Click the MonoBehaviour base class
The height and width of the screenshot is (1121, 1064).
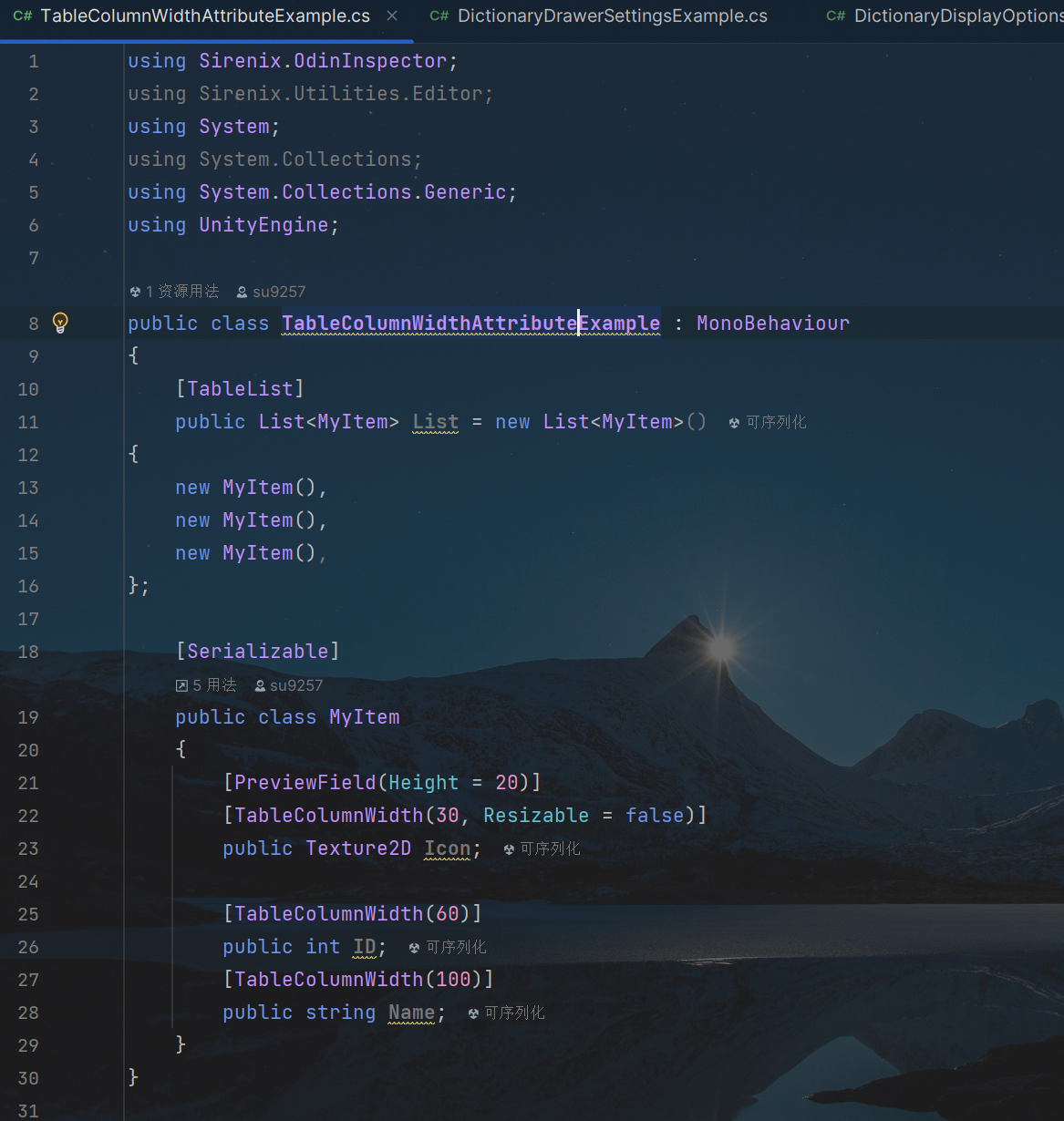(773, 324)
